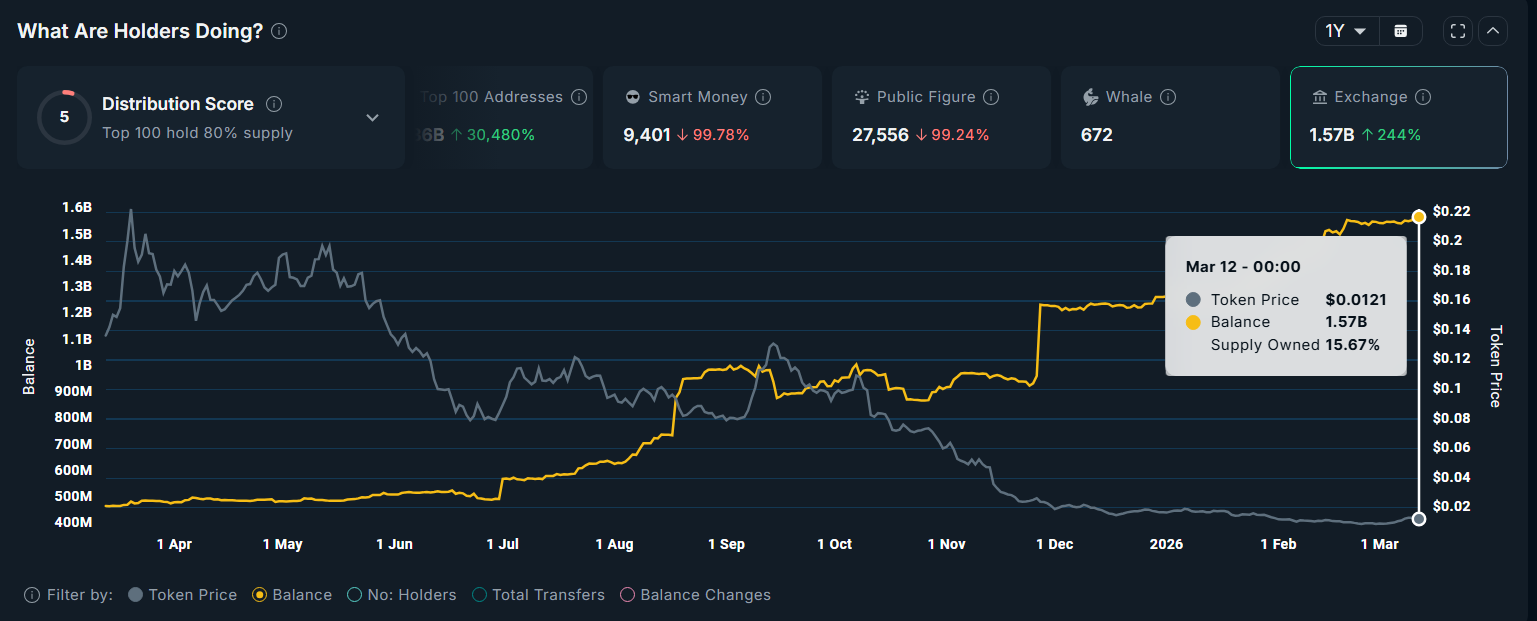This screenshot has width=1537, height=621.
Task: Open the 1Y time range dropdown
Action: [1346, 31]
